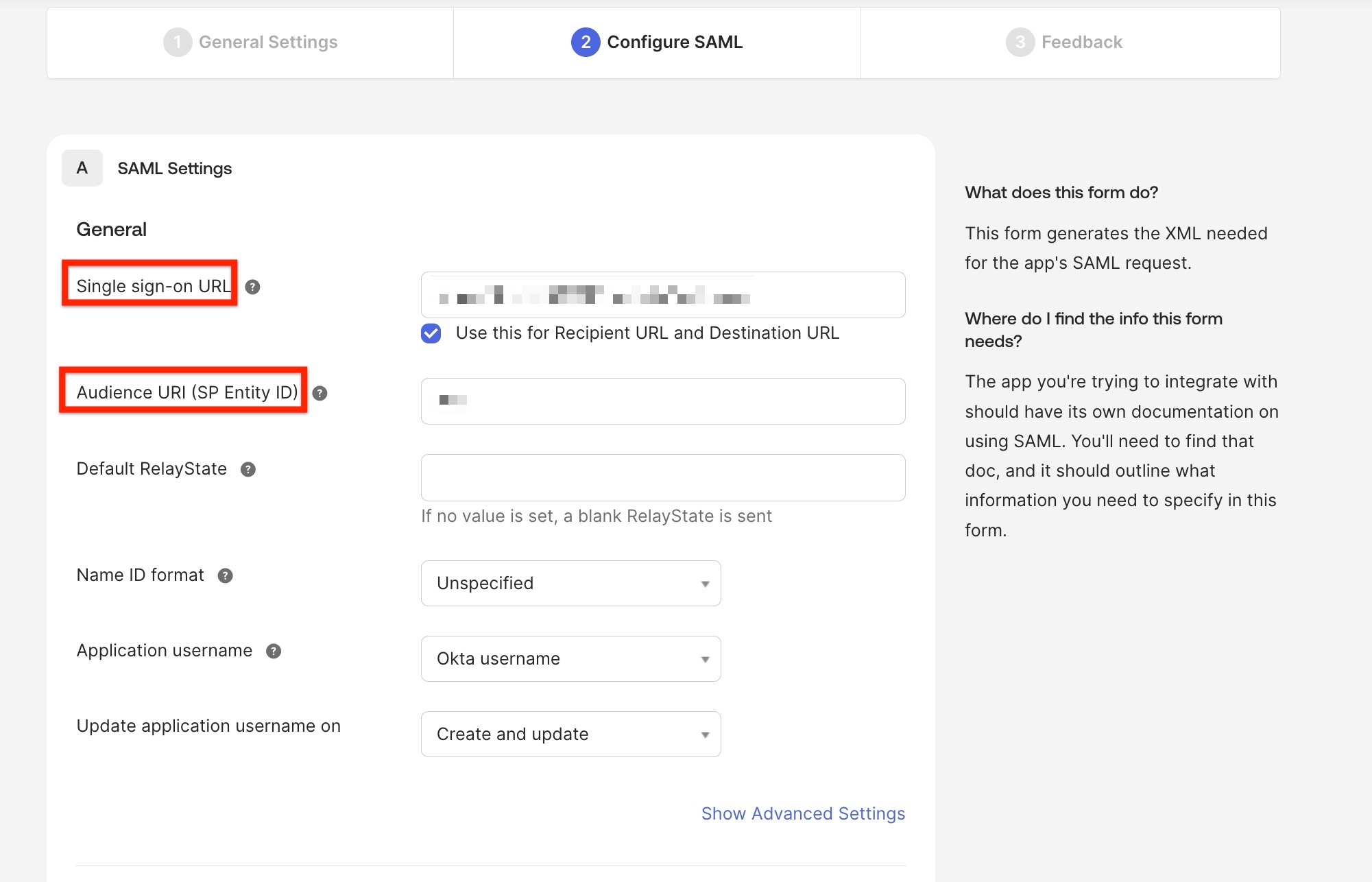This screenshot has height=882, width=1372.
Task: Open the Single sign-on URL help tooltip
Action: [x=254, y=287]
